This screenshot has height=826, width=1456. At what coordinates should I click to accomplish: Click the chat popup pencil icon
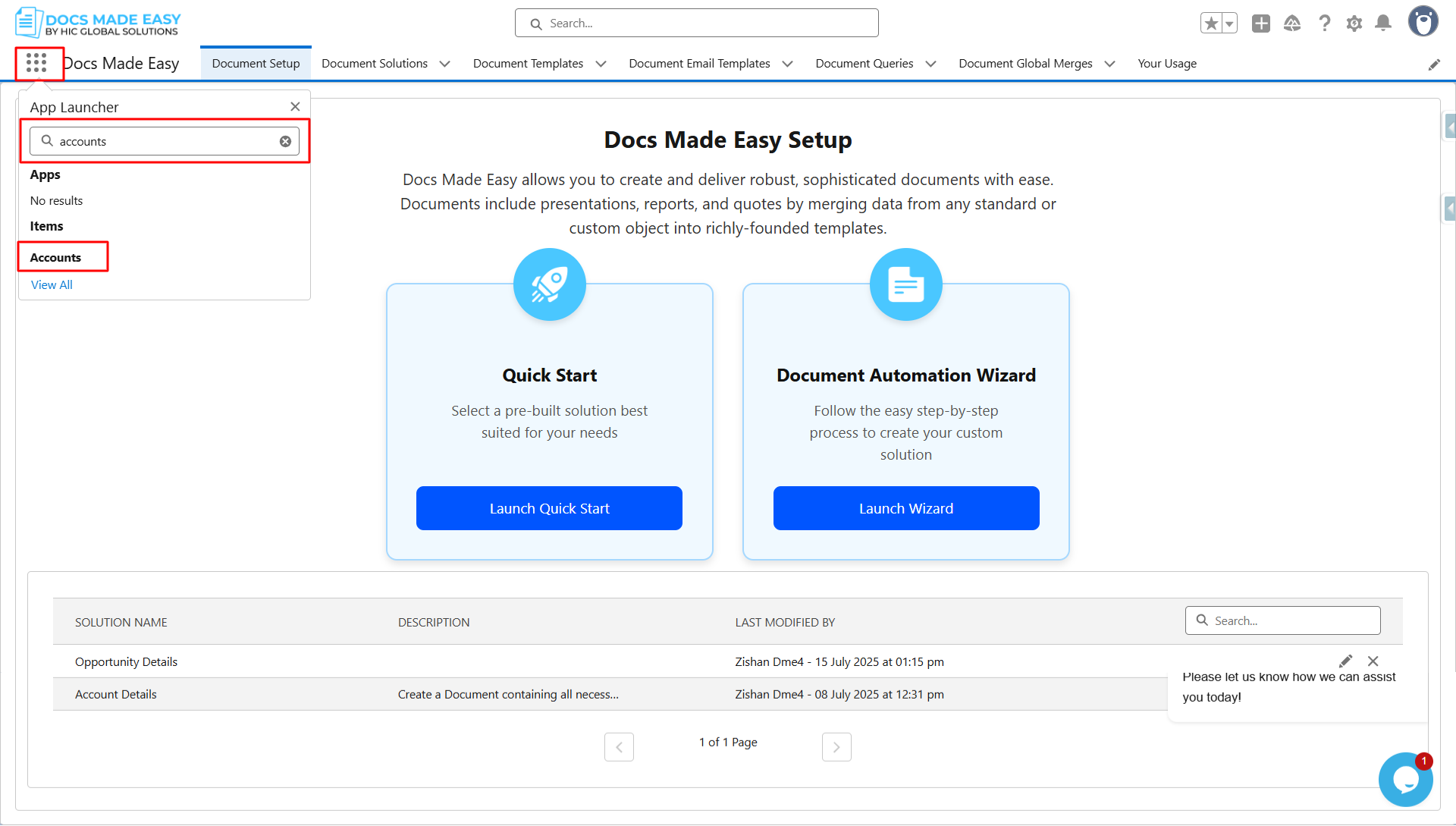point(1345,661)
